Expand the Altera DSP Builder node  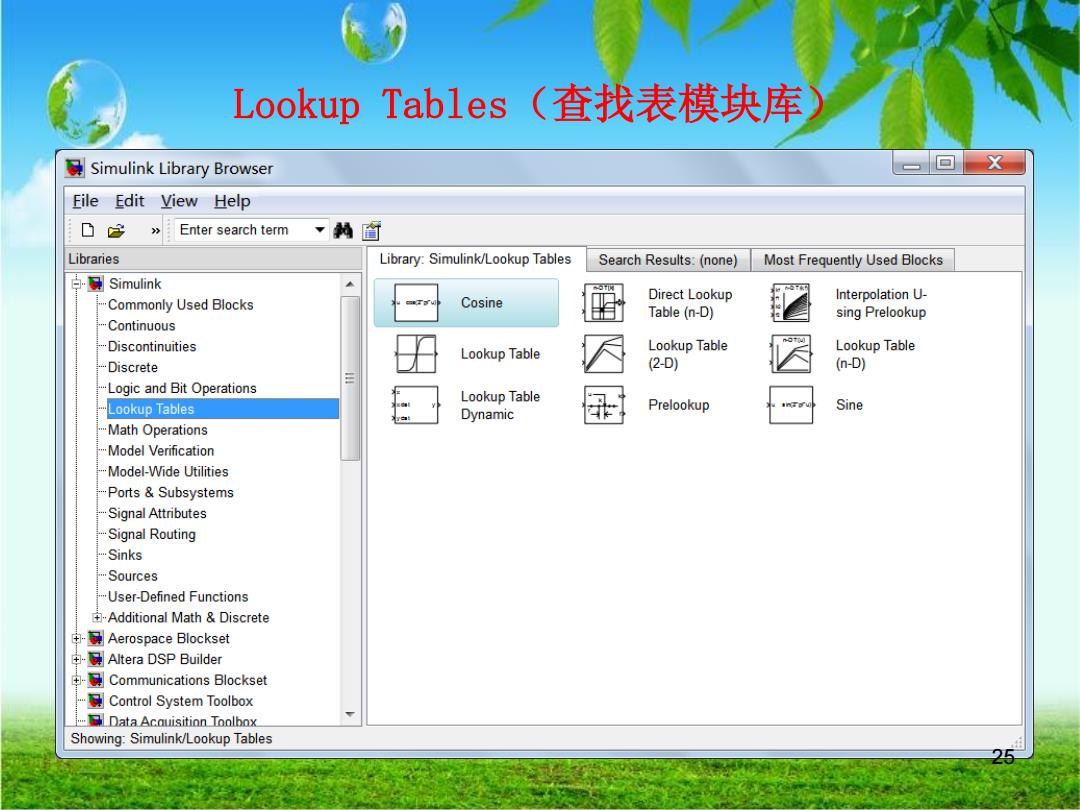tap(77, 659)
